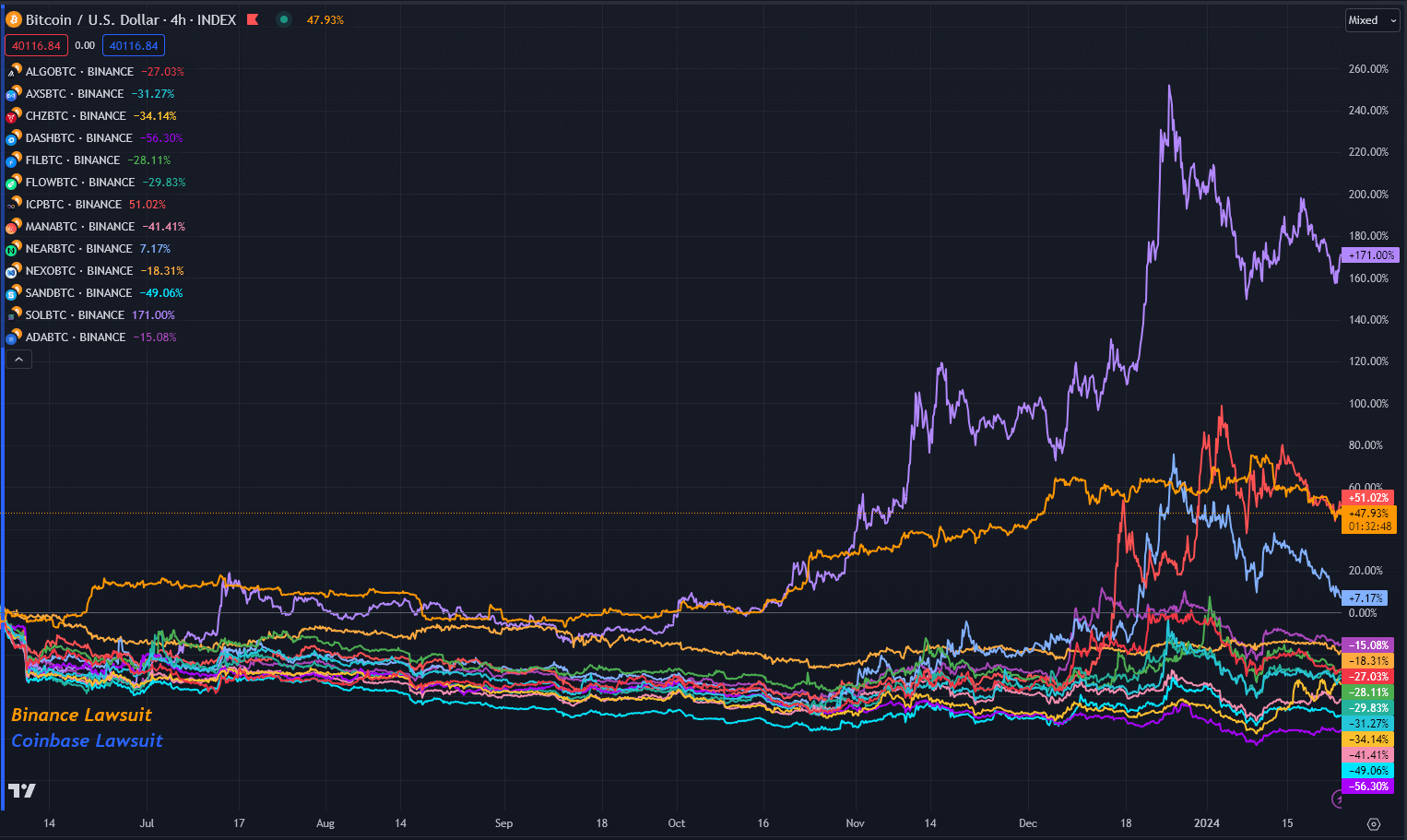Click the -41.41% price scale label

pyautogui.click(x=1368, y=755)
